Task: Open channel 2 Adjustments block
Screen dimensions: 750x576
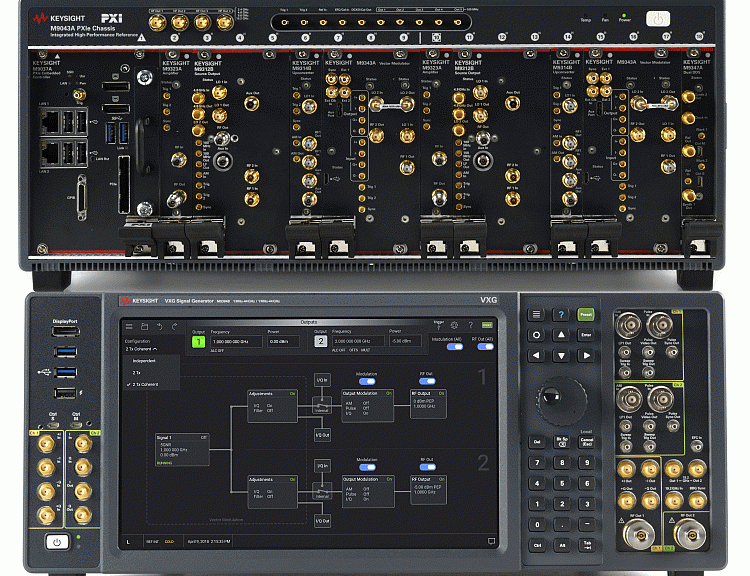Action: point(272,492)
